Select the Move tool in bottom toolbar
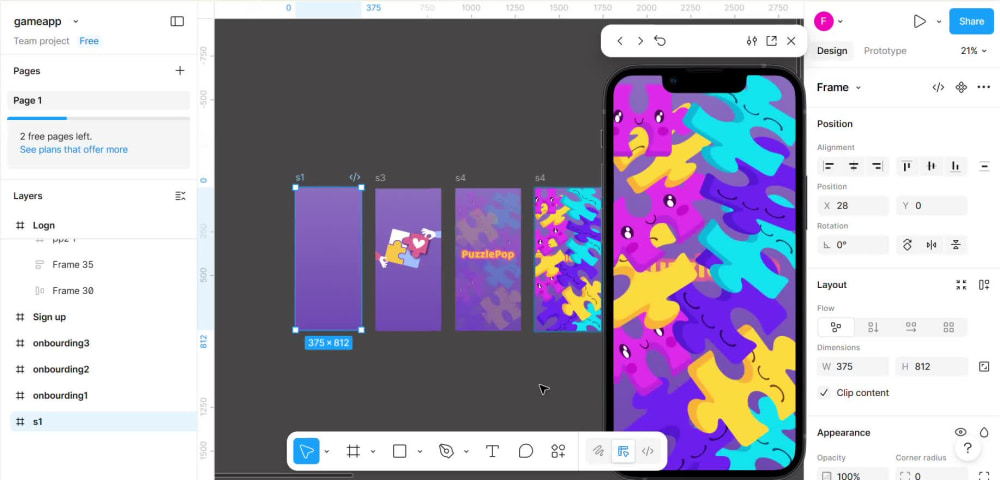The width and height of the screenshot is (1000, 480). tap(306, 451)
